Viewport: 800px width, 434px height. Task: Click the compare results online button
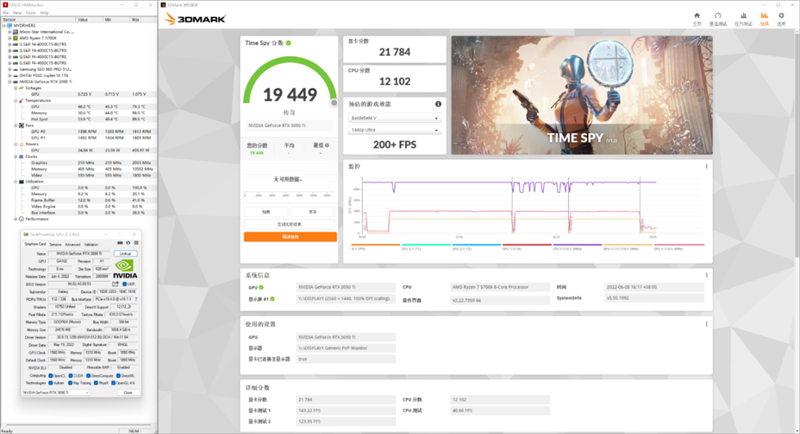(x=290, y=224)
